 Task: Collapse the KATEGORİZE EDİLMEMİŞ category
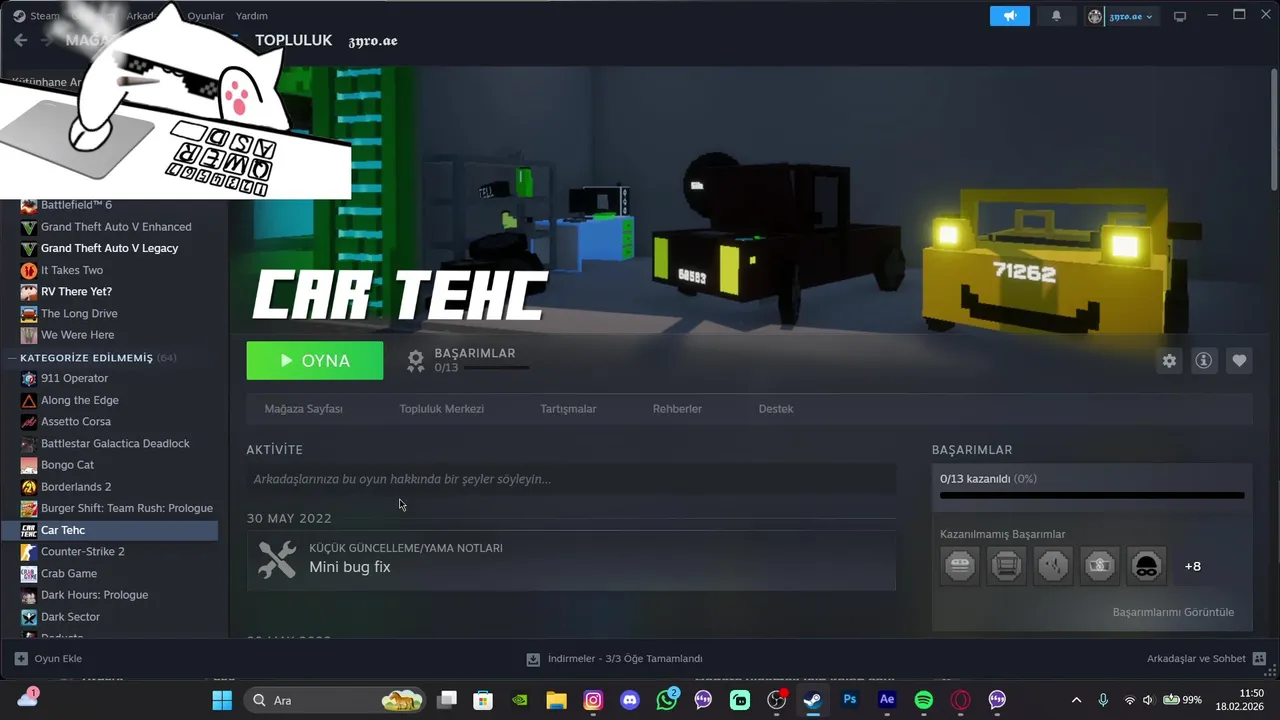click(x=12, y=358)
